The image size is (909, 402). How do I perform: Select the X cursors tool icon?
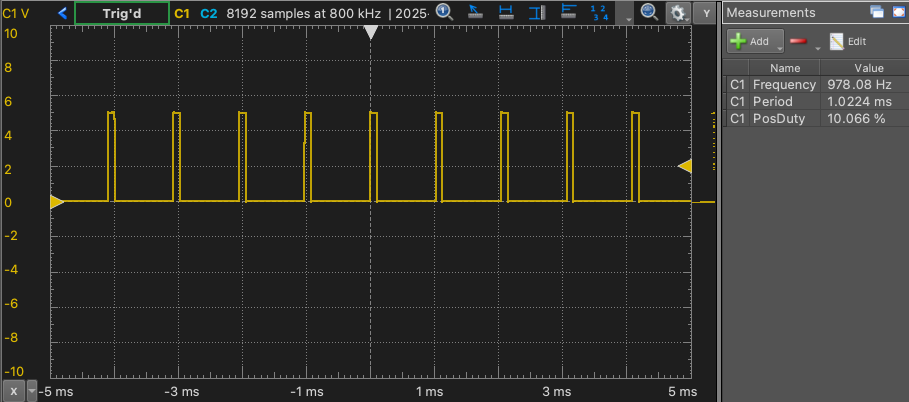507,13
